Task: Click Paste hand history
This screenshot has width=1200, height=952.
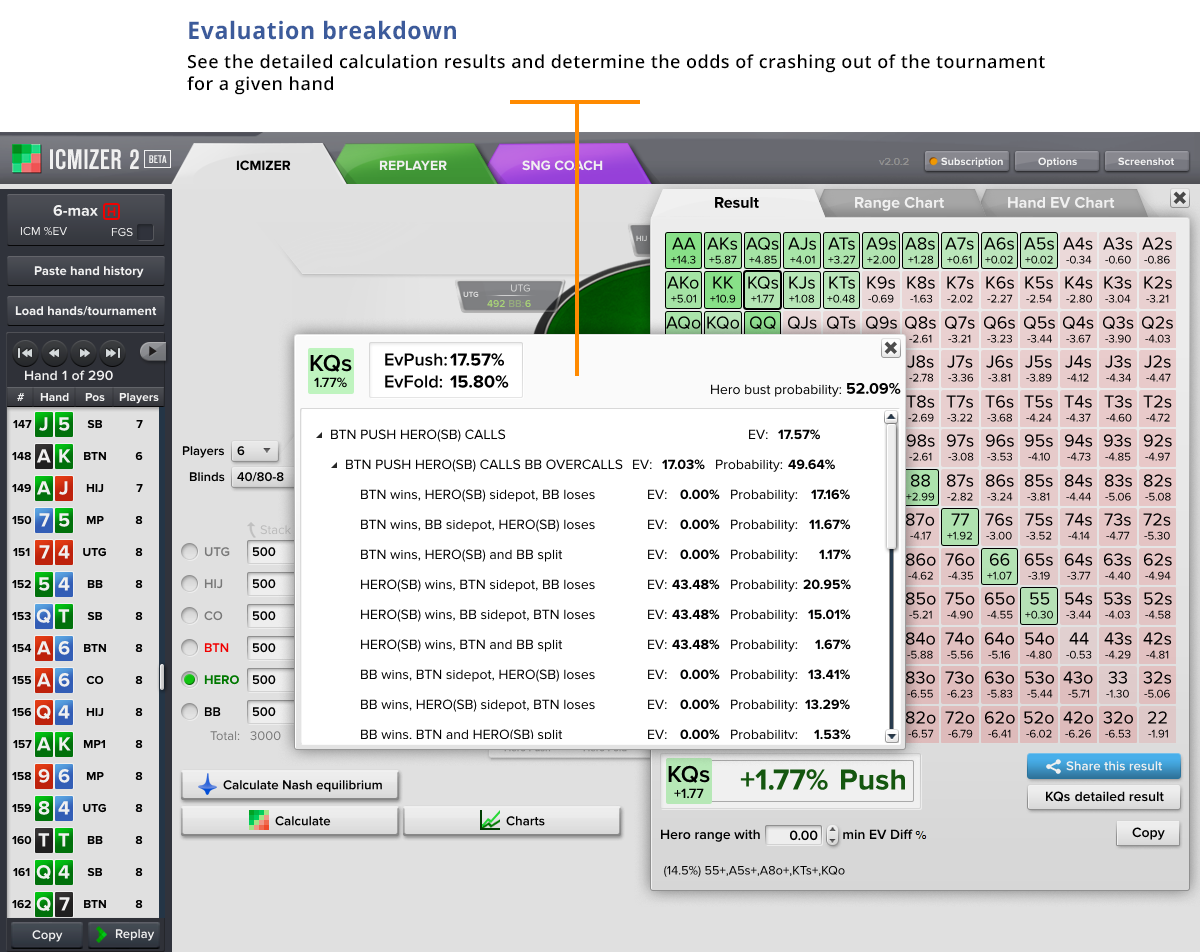Action: point(88,271)
